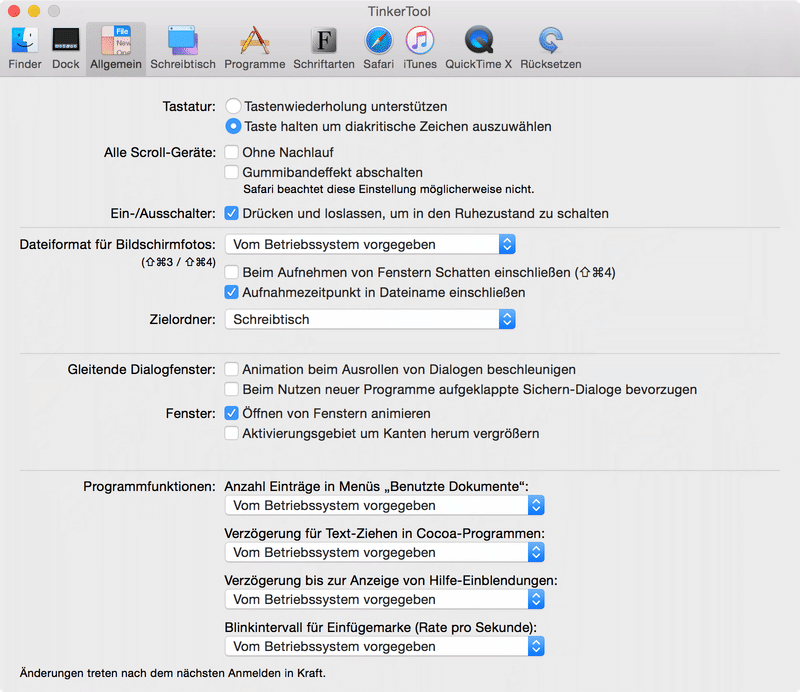The width and height of the screenshot is (800, 692).
Task: Switch to the Safari settings pane
Action: 378,47
